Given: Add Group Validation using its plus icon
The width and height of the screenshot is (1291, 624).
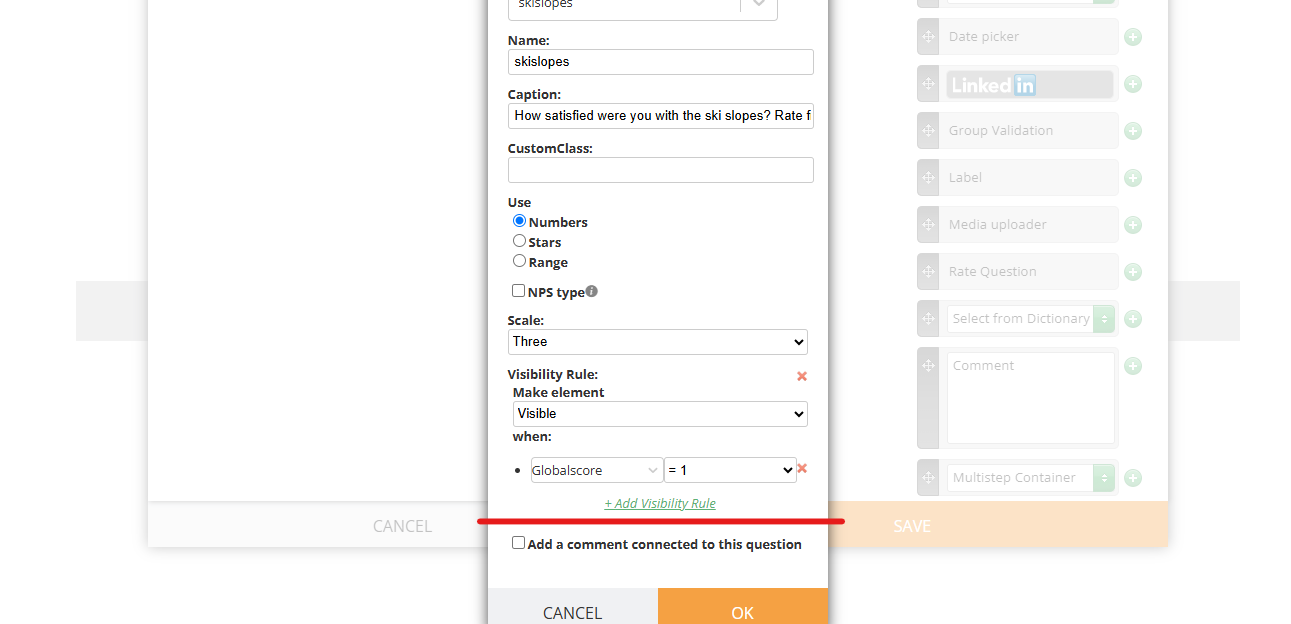Looking at the screenshot, I should click(x=1133, y=131).
